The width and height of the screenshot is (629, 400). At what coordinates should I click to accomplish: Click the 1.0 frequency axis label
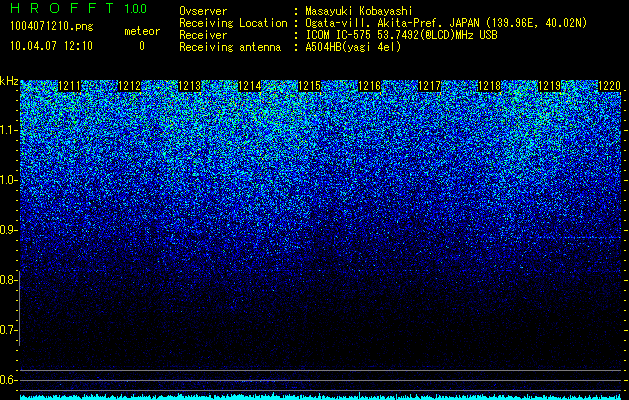coord(9,180)
